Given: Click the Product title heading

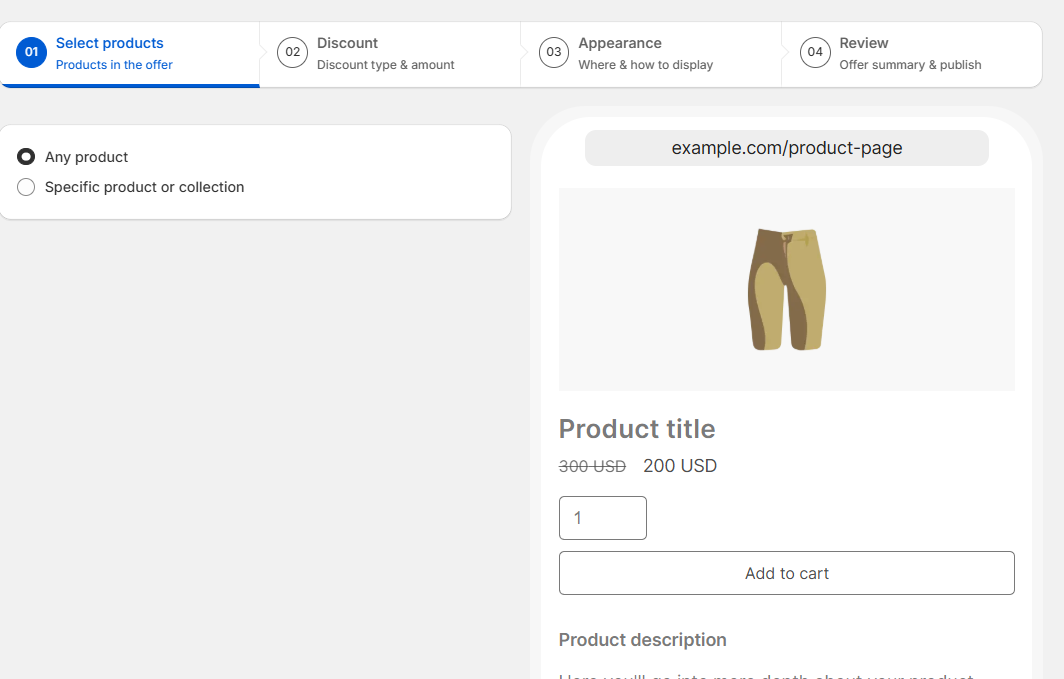Looking at the screenshot, I should (636, 429).
